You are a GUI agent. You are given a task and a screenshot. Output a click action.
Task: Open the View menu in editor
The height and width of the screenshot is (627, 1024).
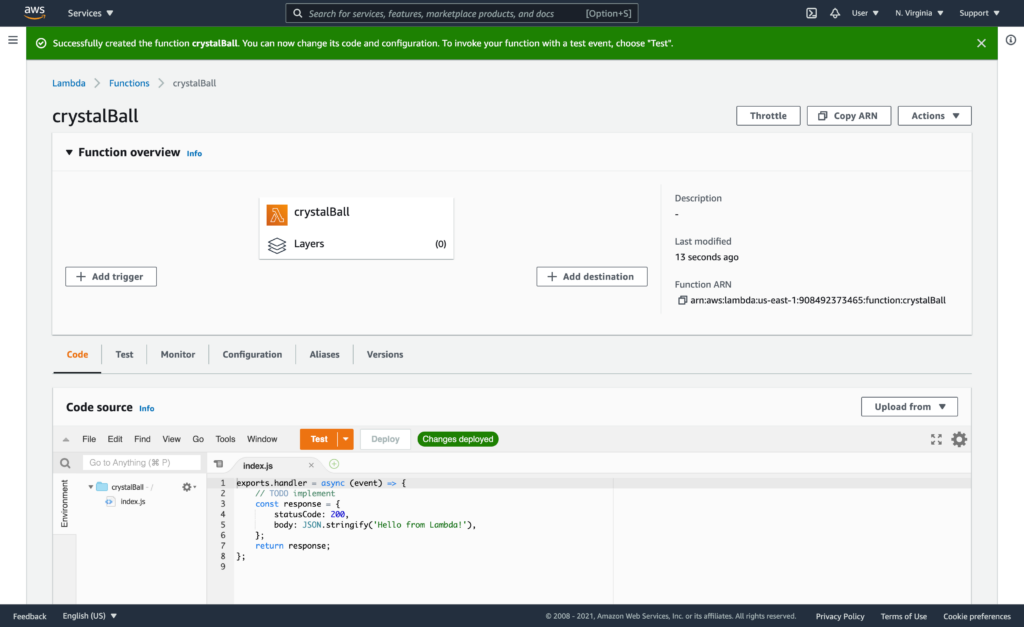[172, 439]
